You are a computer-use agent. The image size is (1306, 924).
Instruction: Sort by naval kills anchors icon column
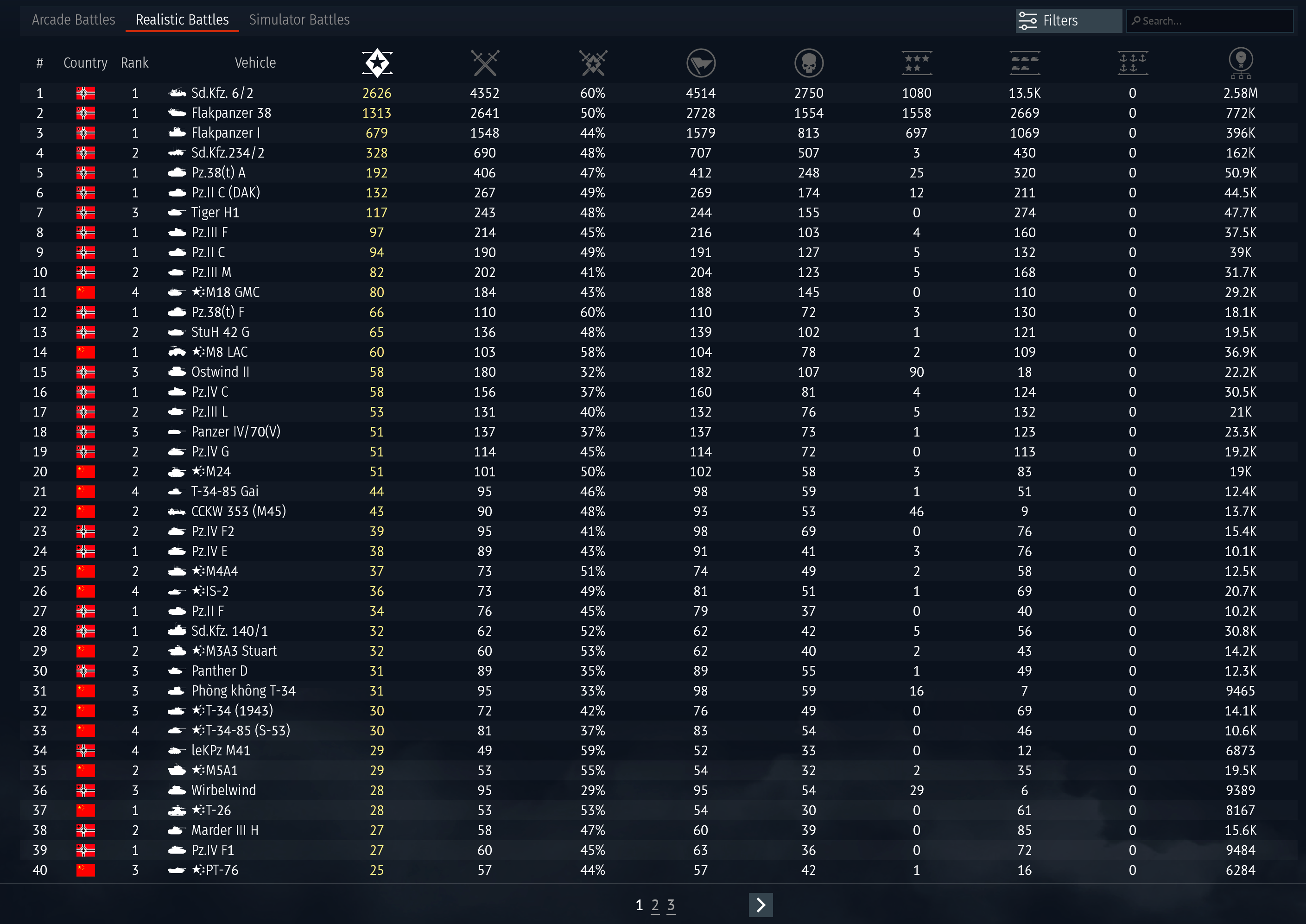coord(1132,63)
